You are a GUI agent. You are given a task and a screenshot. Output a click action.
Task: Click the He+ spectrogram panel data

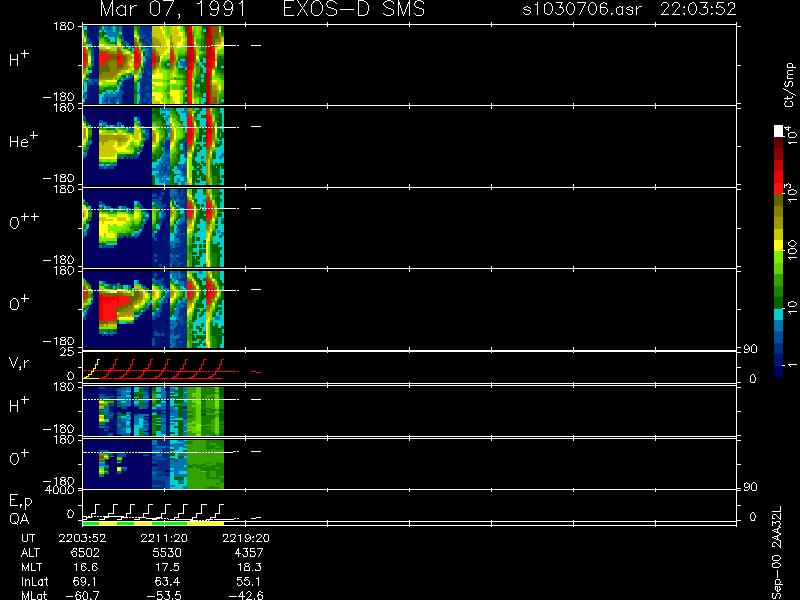click(153, 146)
